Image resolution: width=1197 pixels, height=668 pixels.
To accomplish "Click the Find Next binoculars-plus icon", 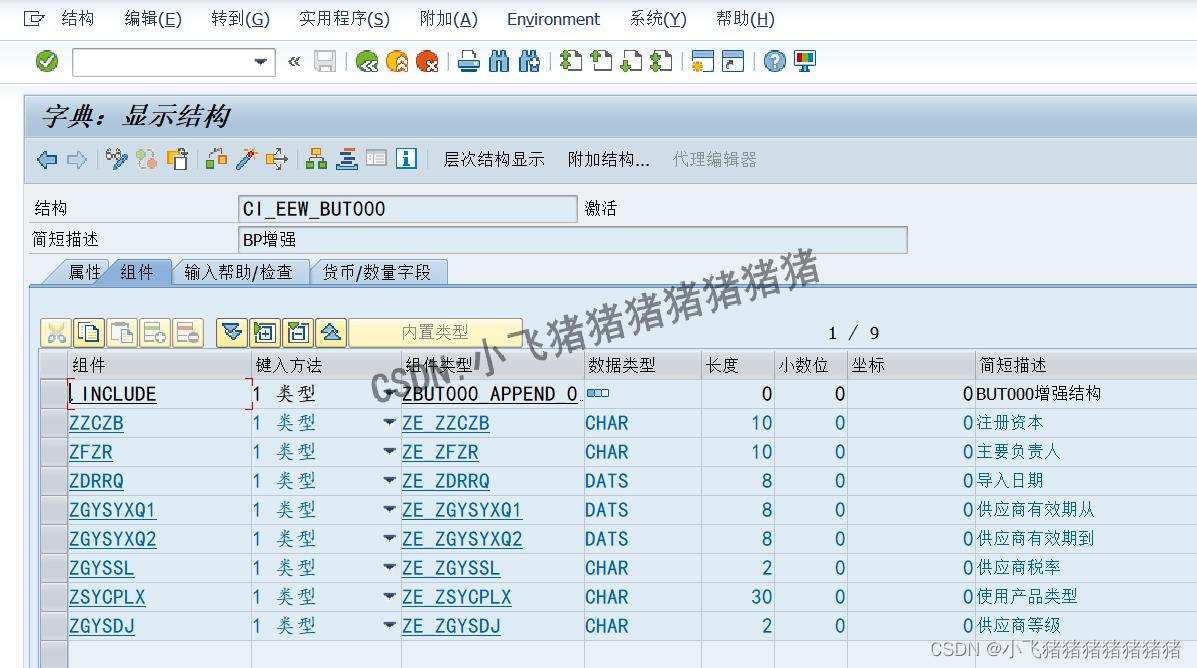I will (x=528, y=61).
